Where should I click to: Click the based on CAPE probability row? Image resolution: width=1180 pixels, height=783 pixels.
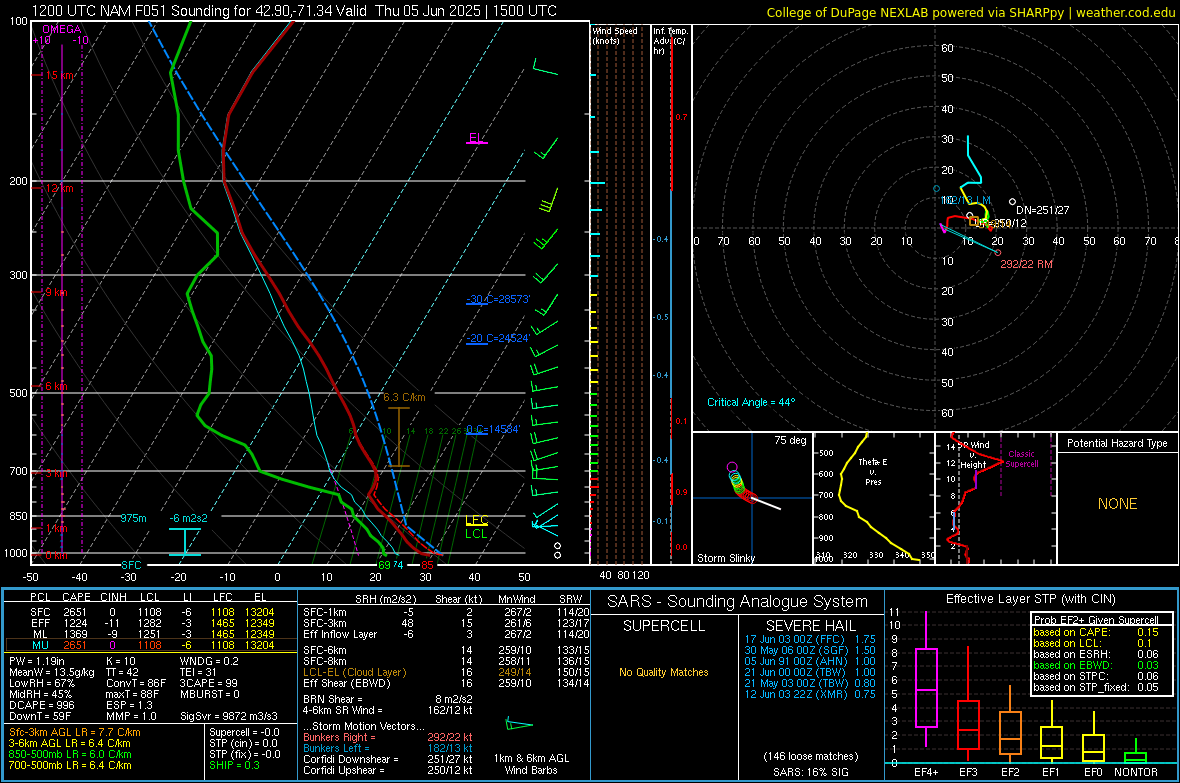click(x=1096, y=632)
